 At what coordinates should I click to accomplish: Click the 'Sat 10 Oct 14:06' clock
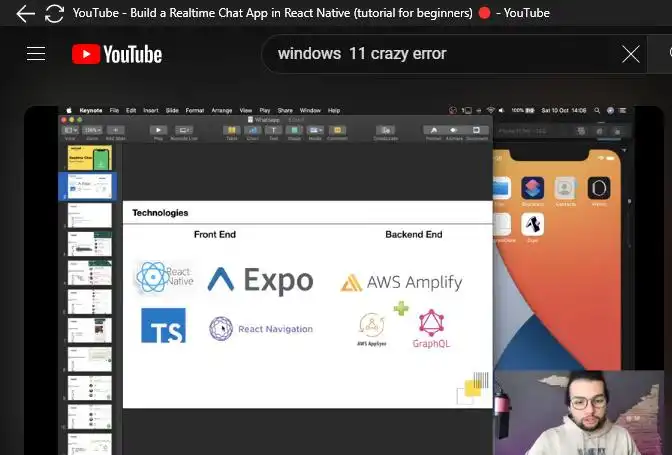pos(564,111)
